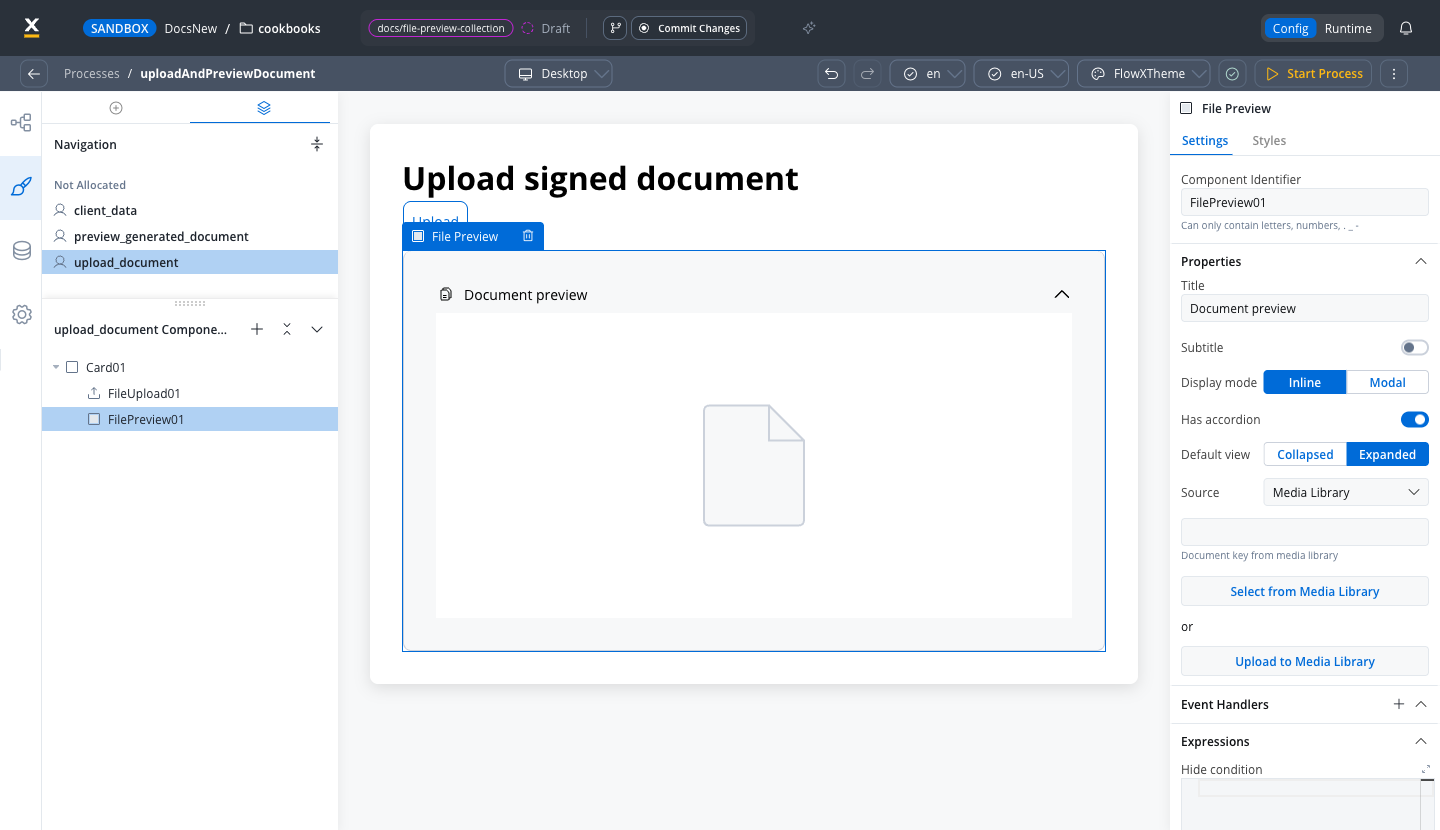
Task: Go back with the arrow button
Action: coord(34,73)
